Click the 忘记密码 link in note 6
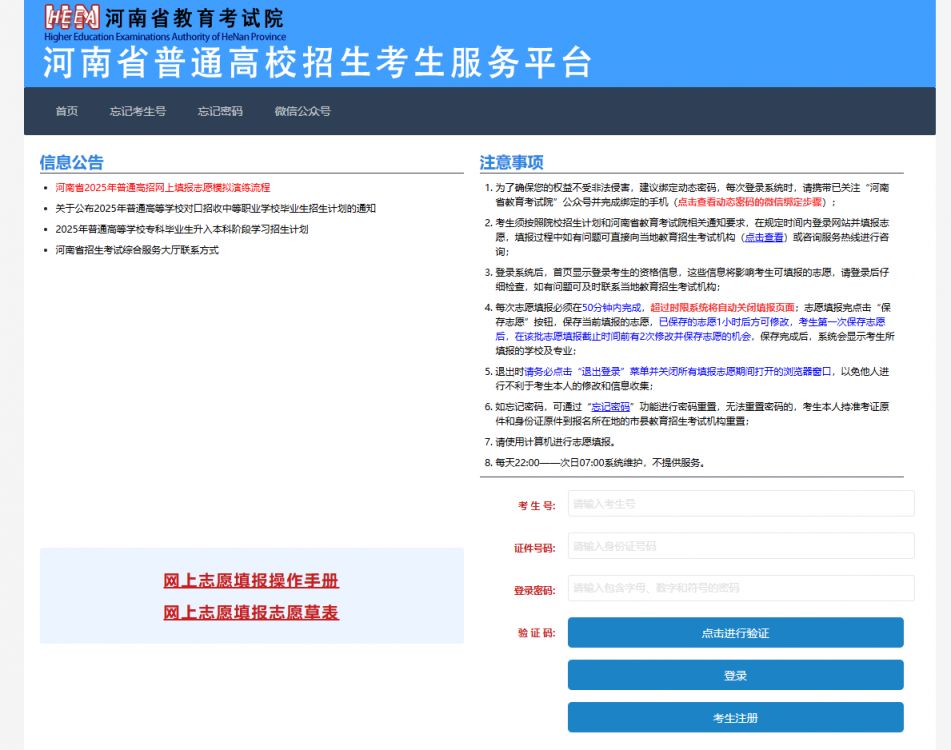This screenshot has width=951, height=750. 611,407
